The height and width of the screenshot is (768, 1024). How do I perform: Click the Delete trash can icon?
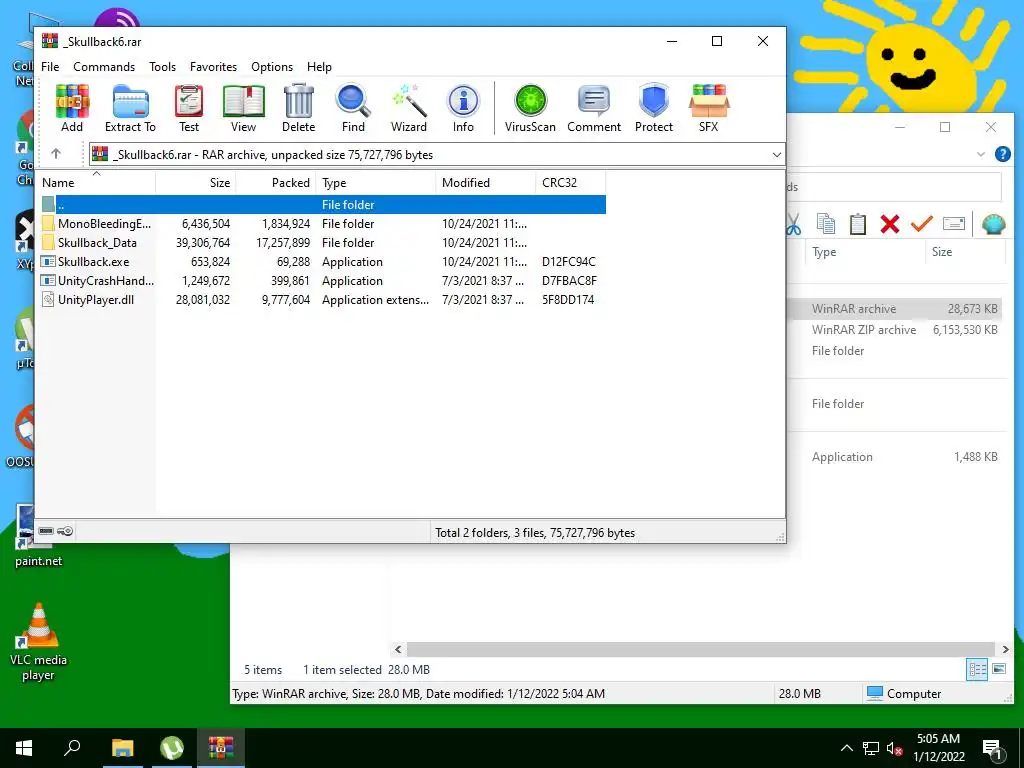(x=298, y=108)
